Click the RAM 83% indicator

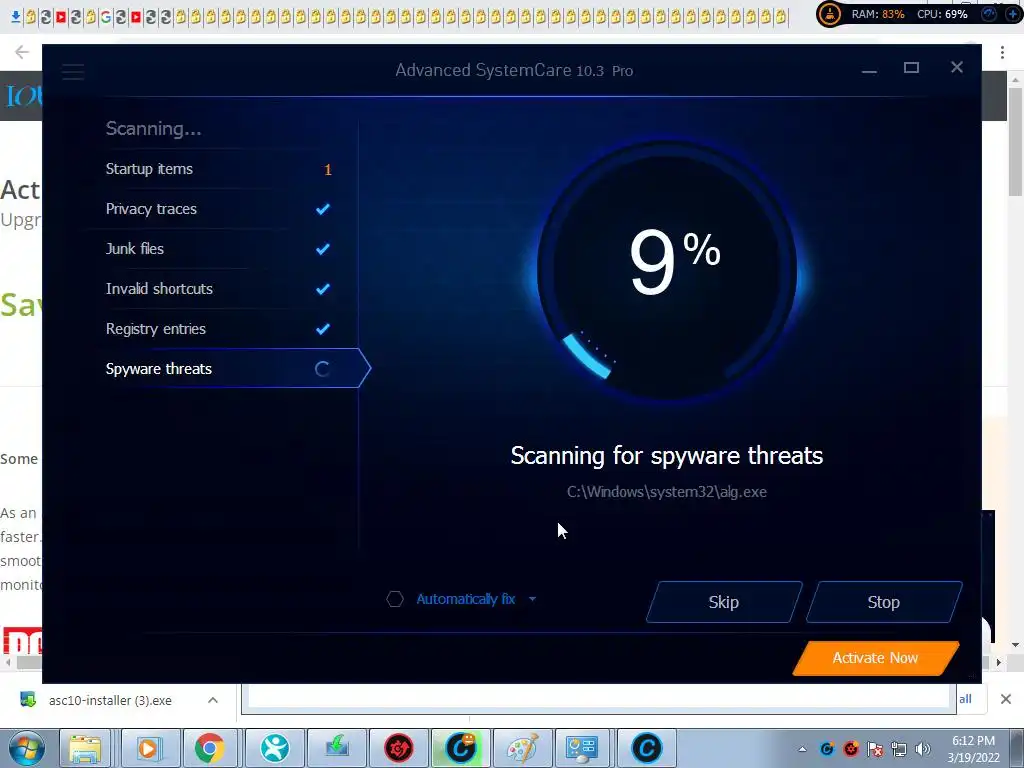click(878, 14)
